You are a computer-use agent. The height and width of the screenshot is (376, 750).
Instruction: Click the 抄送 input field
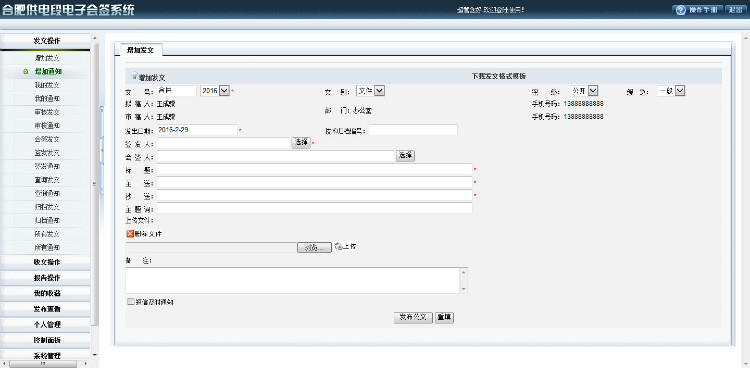coord(315,195)
